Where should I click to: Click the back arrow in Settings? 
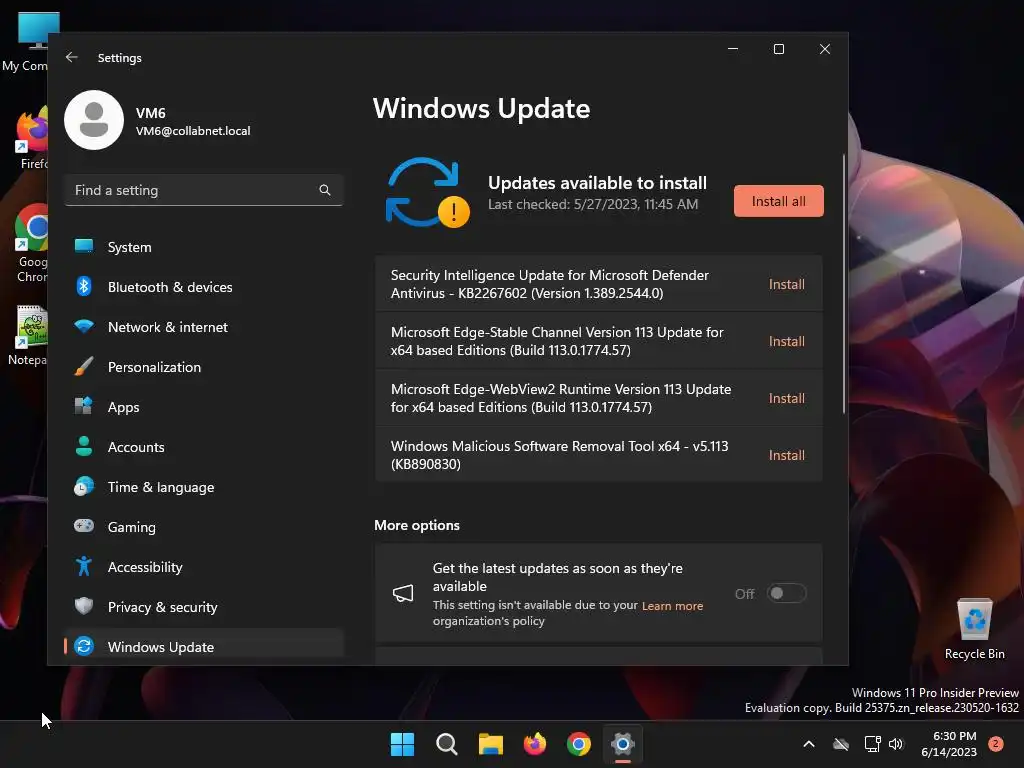72,57
